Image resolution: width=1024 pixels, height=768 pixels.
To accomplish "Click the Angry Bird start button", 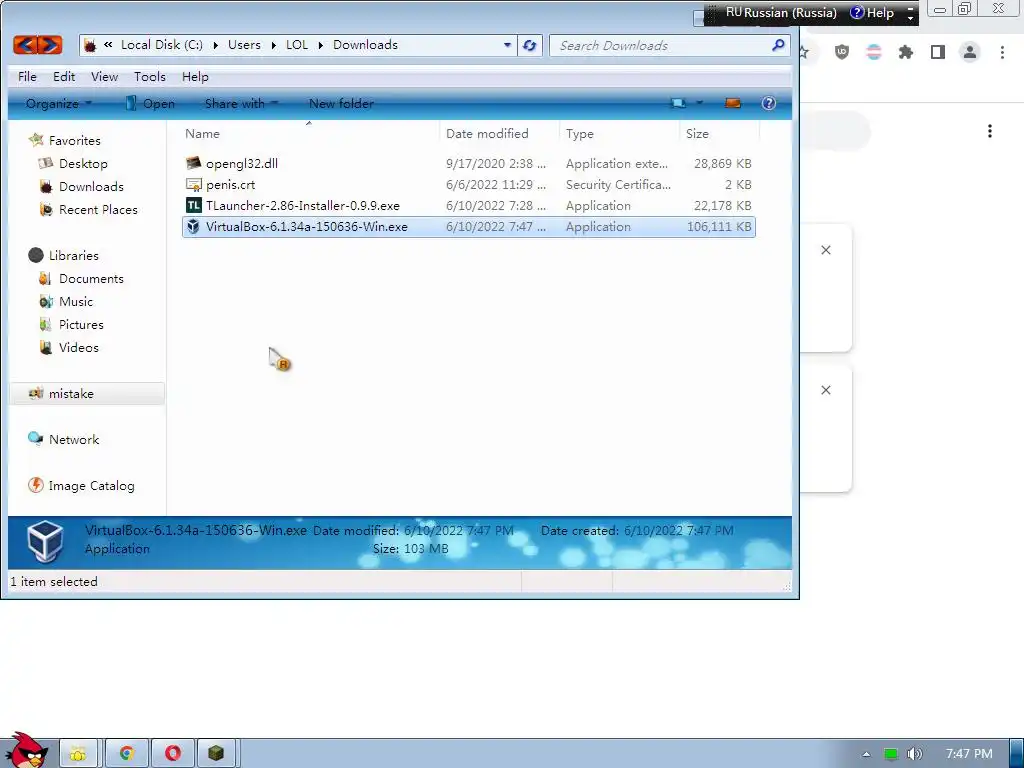I will pyautogui.click(x=25, y=750).
